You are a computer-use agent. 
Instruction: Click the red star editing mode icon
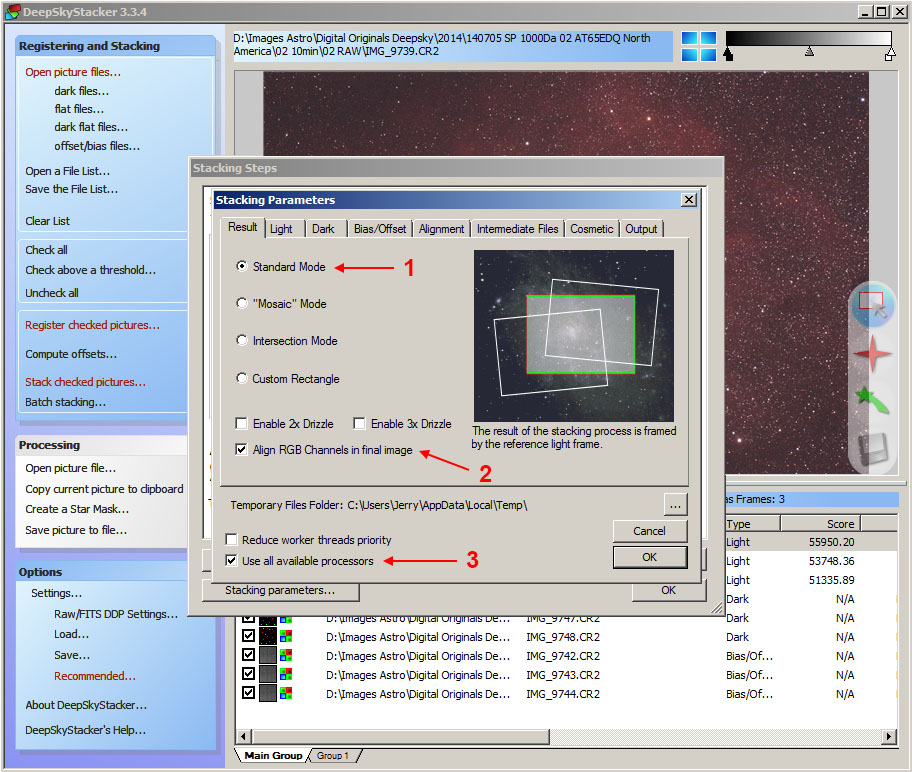871,353
